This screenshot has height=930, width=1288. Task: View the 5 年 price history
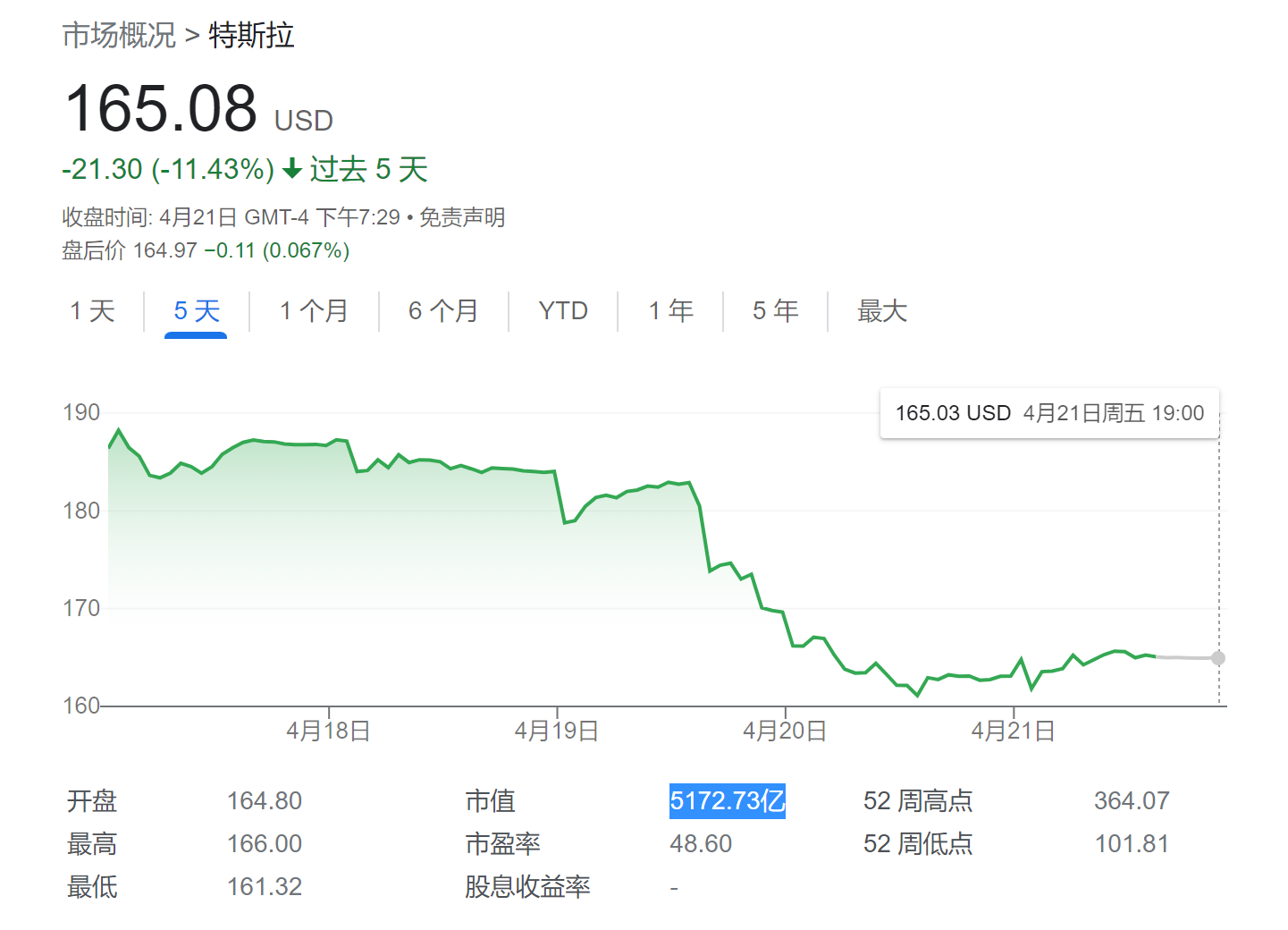(775, 311)
